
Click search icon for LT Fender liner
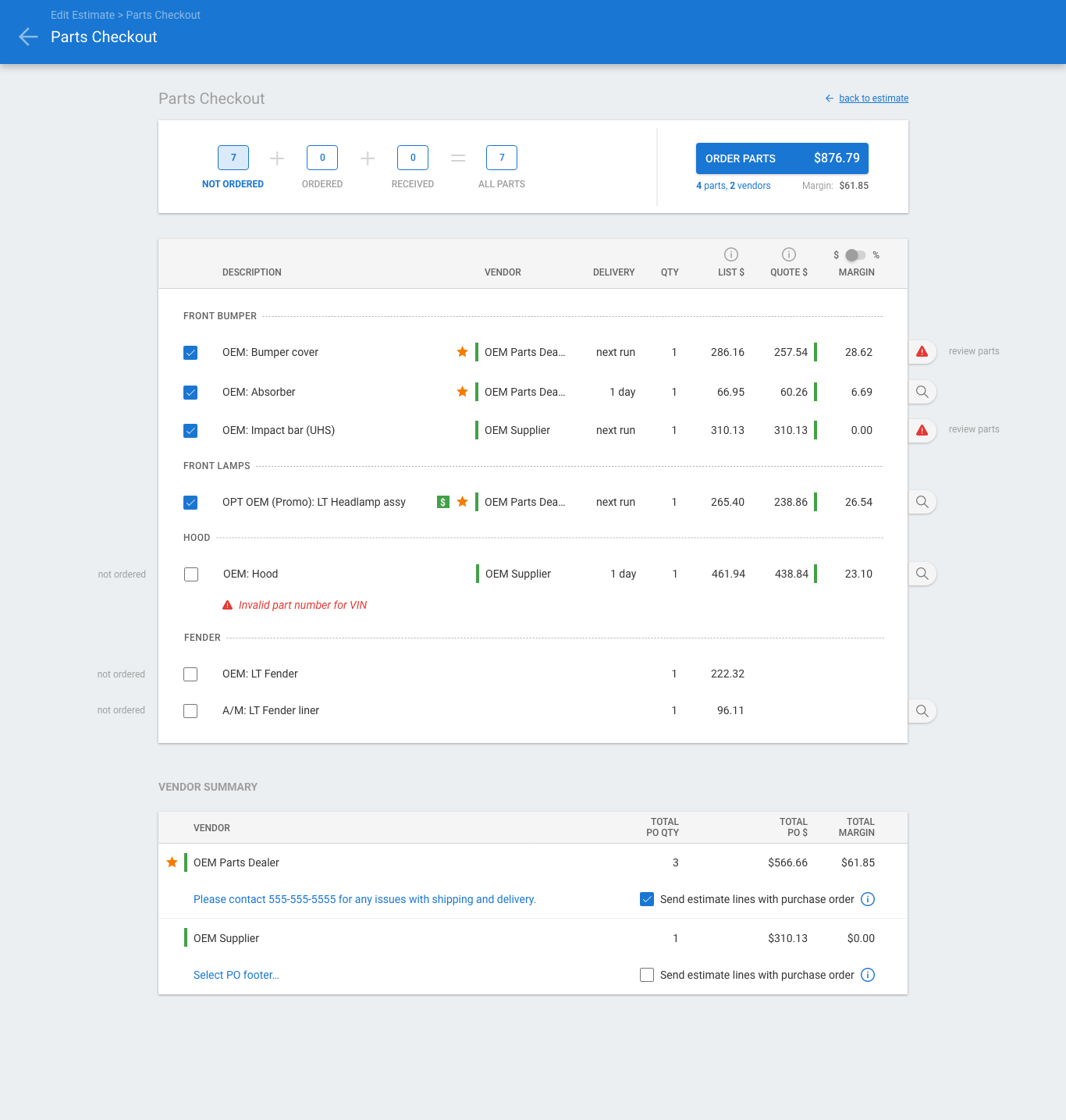[x=922, y=711]
